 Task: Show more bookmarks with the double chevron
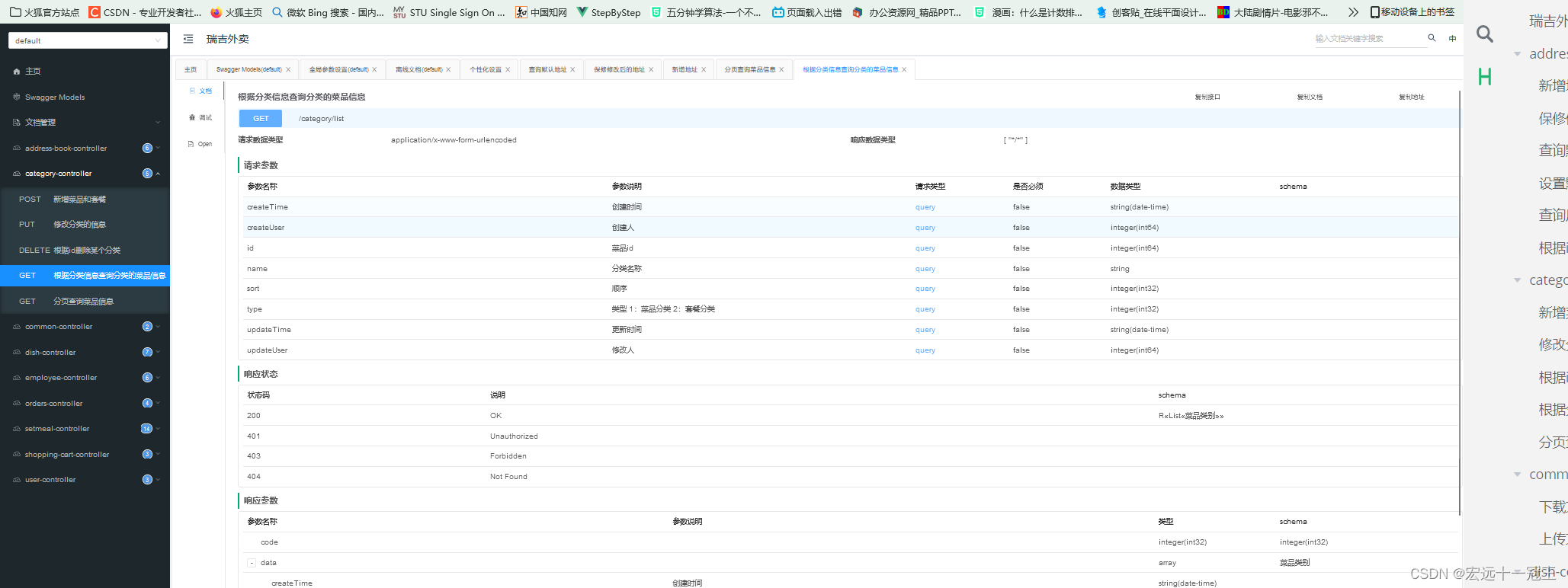(1353, 12)
